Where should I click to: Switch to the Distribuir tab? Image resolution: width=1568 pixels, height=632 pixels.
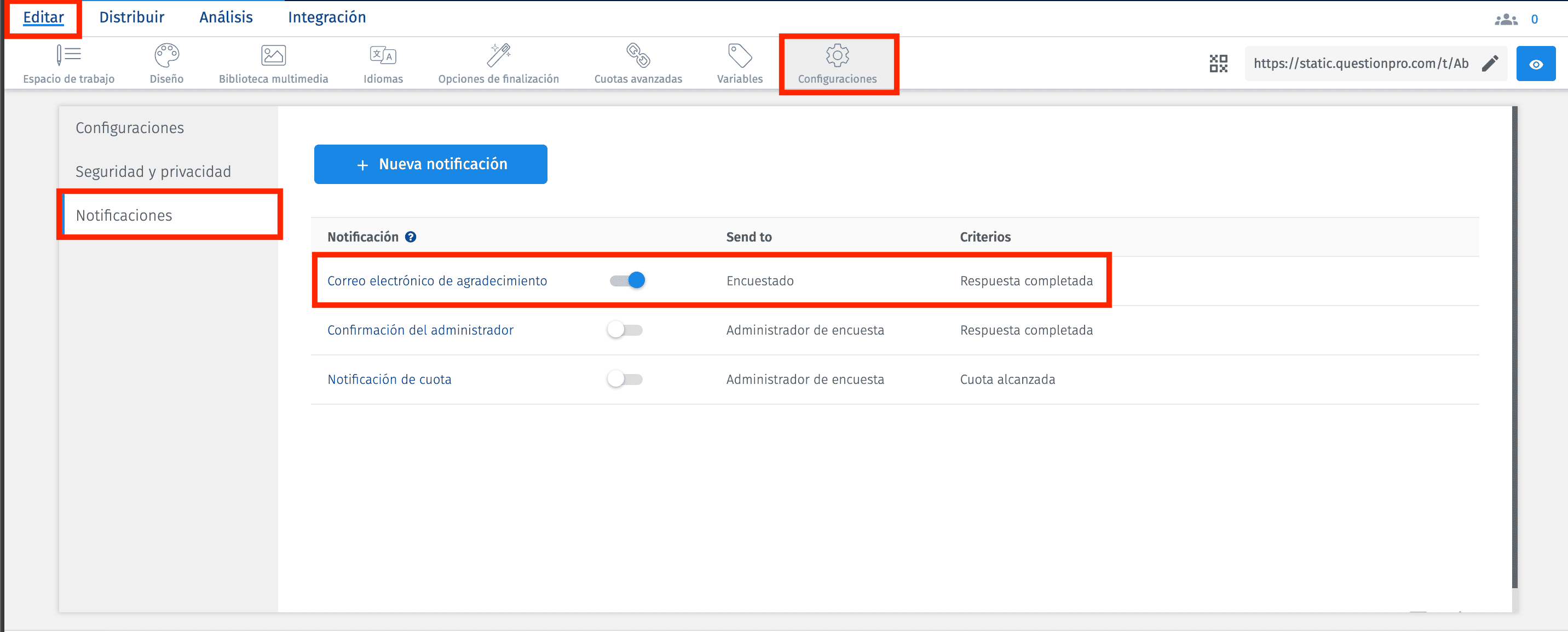[x=131, y=17]
